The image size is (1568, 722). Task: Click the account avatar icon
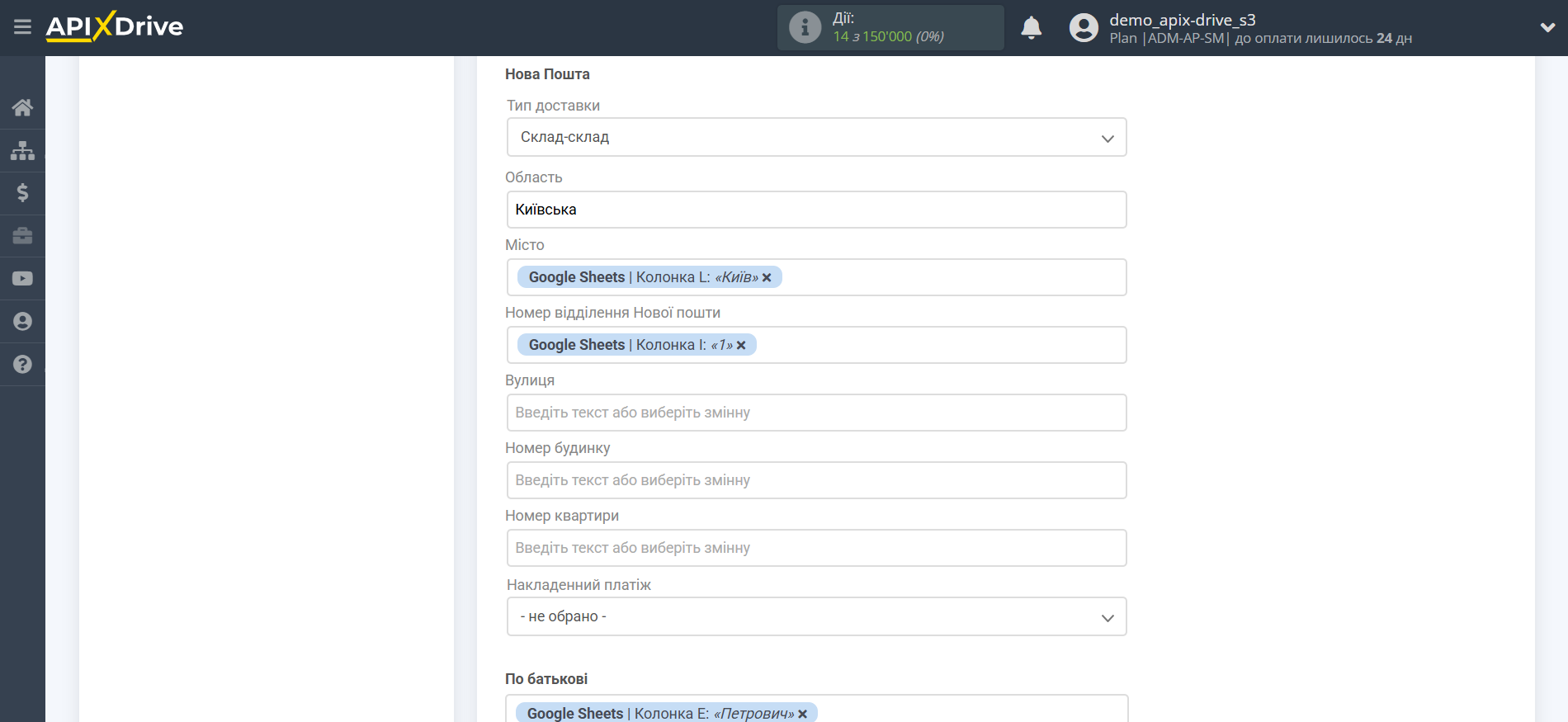pos(1084,28)
